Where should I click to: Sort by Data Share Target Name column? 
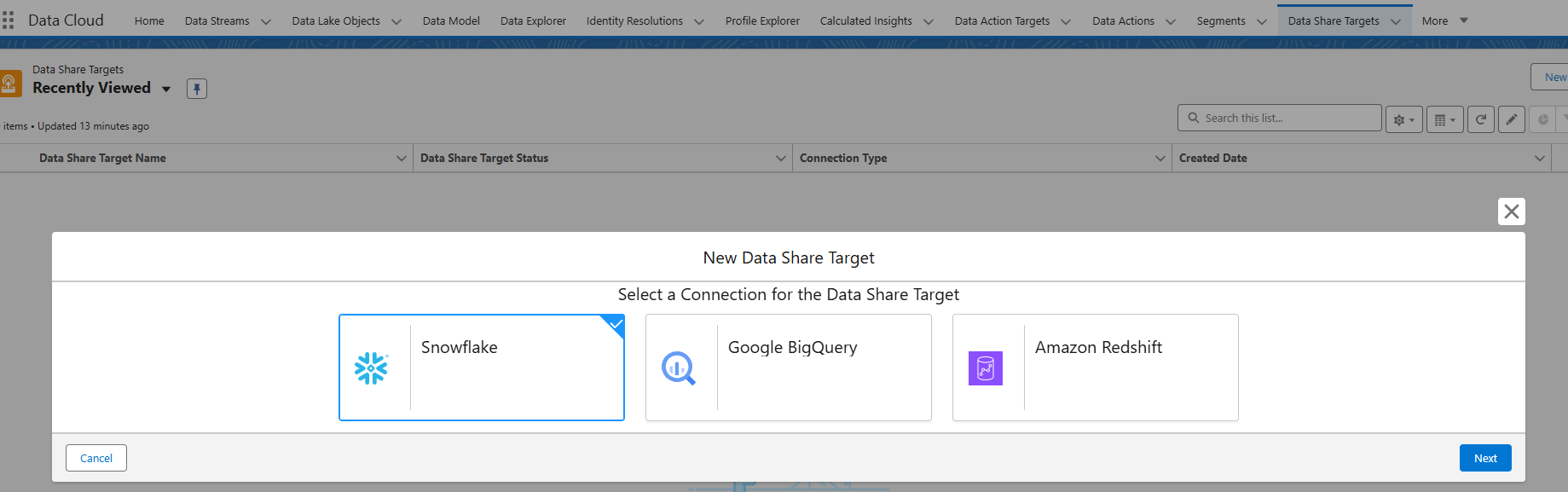click(x=102, y=159)
